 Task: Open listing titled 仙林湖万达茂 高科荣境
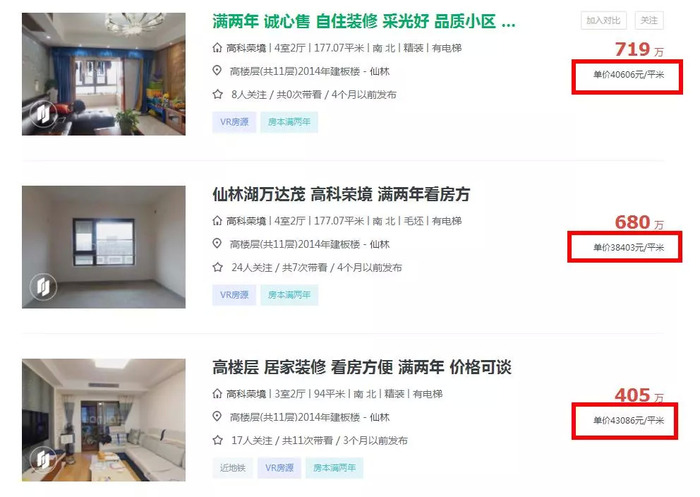(x=341, y=194)
